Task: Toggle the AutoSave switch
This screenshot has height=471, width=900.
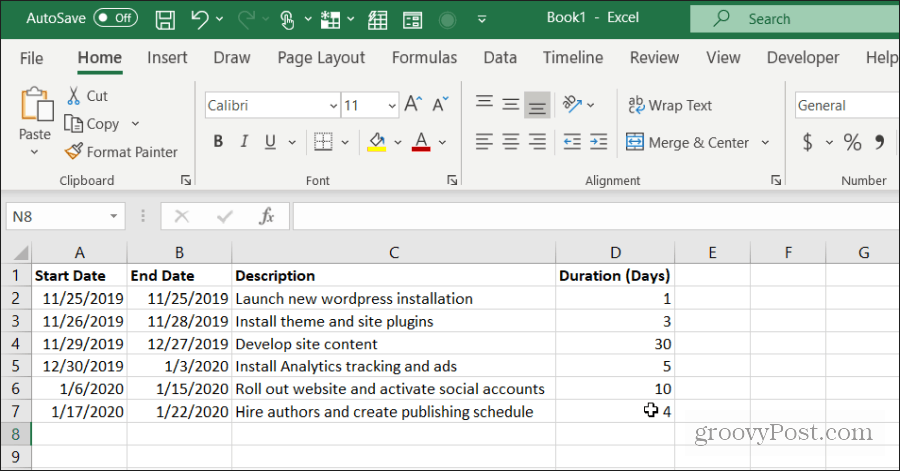Action: point(115,18)
